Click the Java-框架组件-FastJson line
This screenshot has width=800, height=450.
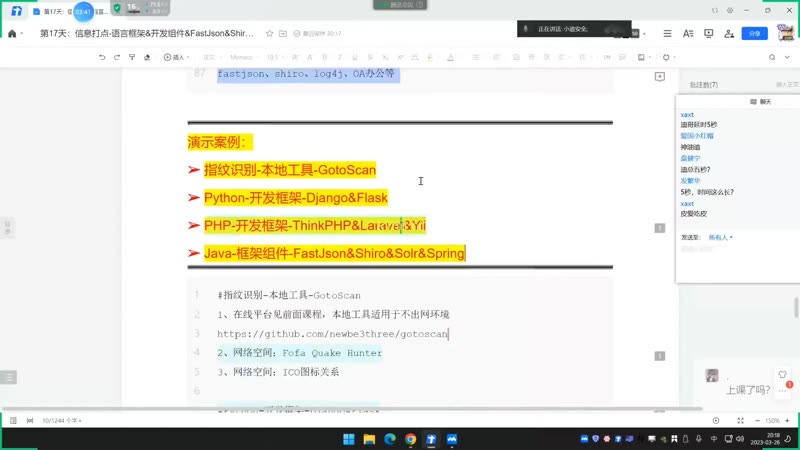(334, 253)
